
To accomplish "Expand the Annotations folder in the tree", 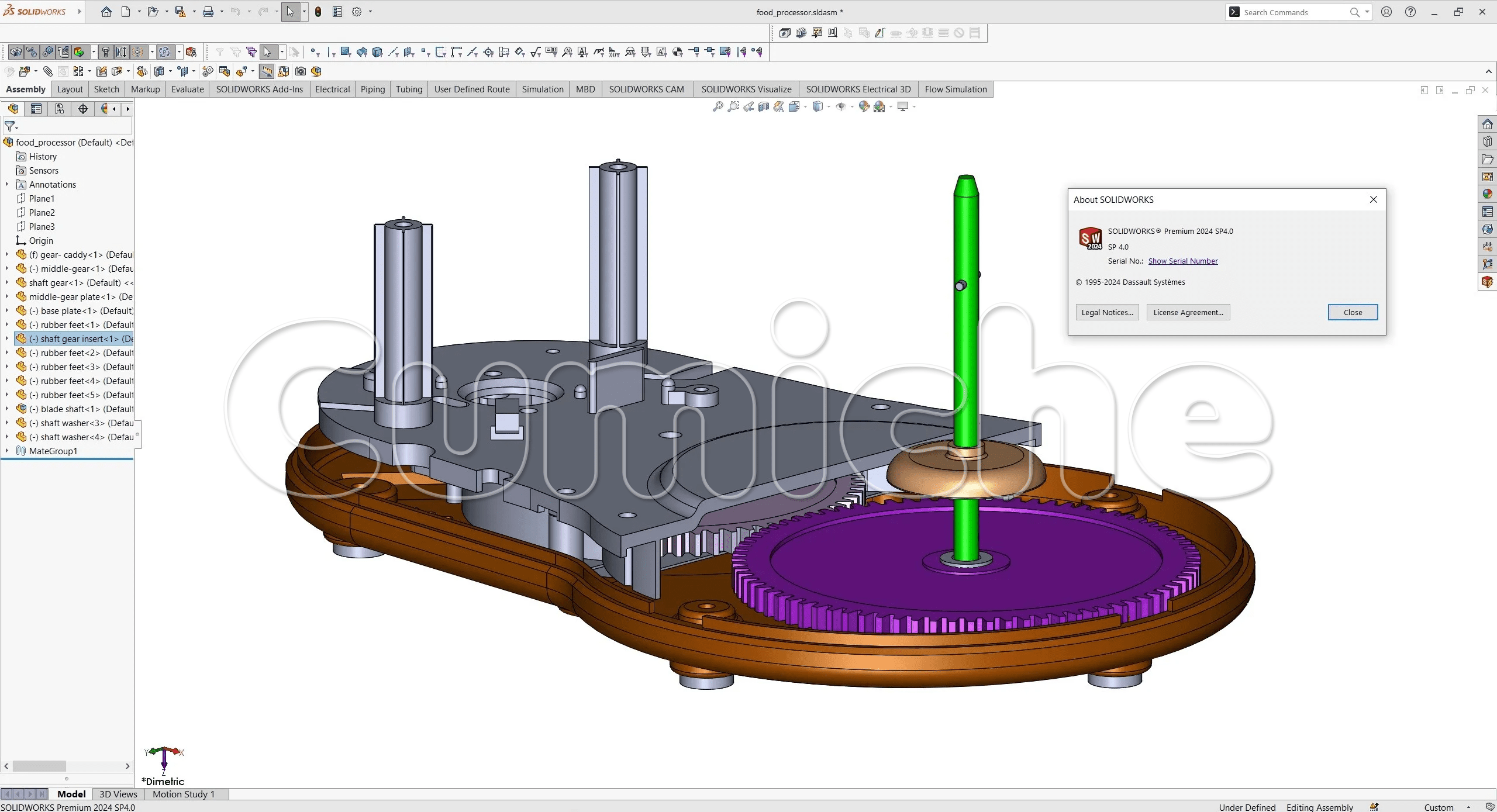I will click(x=7, y=184).
